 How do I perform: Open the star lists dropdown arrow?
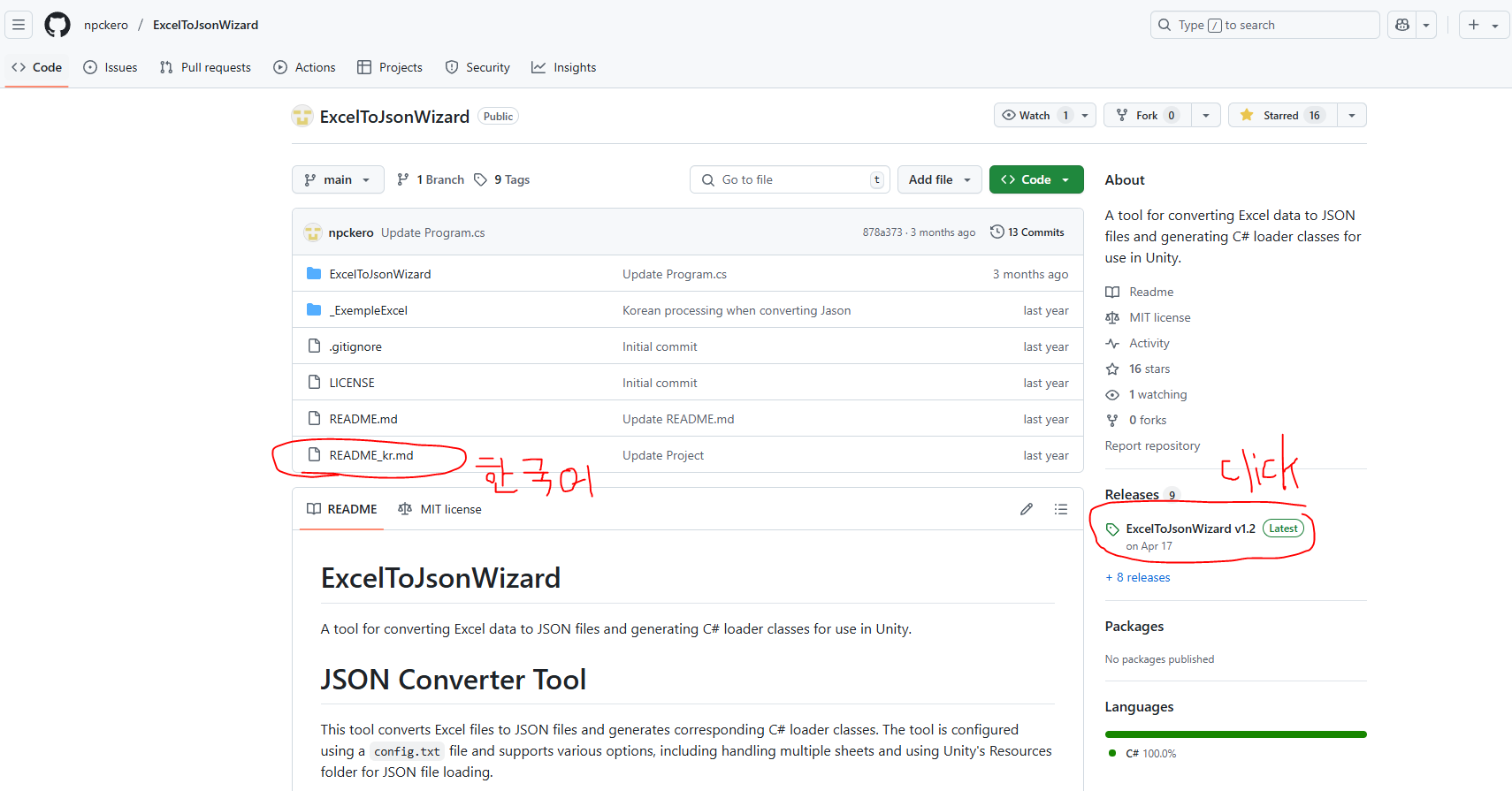pyautogui.click(x=1352, y=115)
